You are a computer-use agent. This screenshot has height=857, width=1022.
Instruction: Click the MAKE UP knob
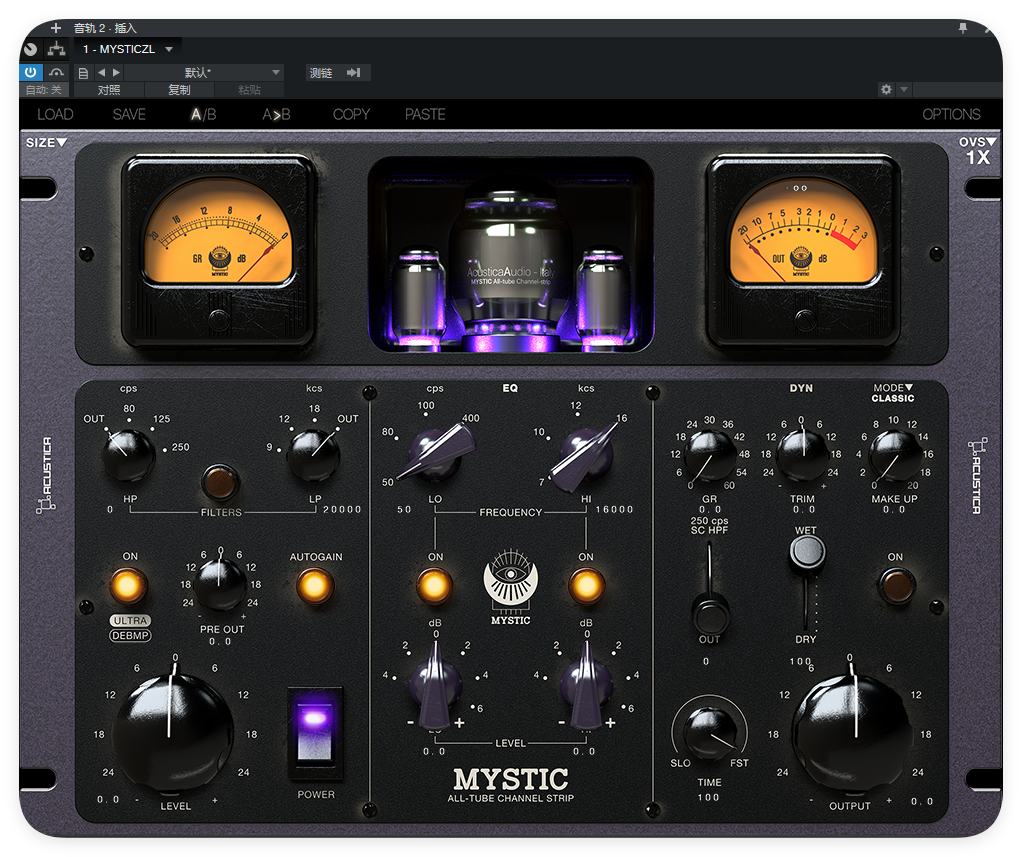click(895, 456)
